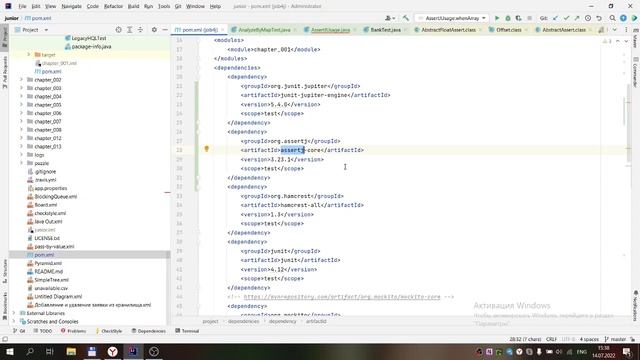This screenshot has height=360, width=640.
Task: Click the Stop square icon
Action: click(x=529, y=18)
